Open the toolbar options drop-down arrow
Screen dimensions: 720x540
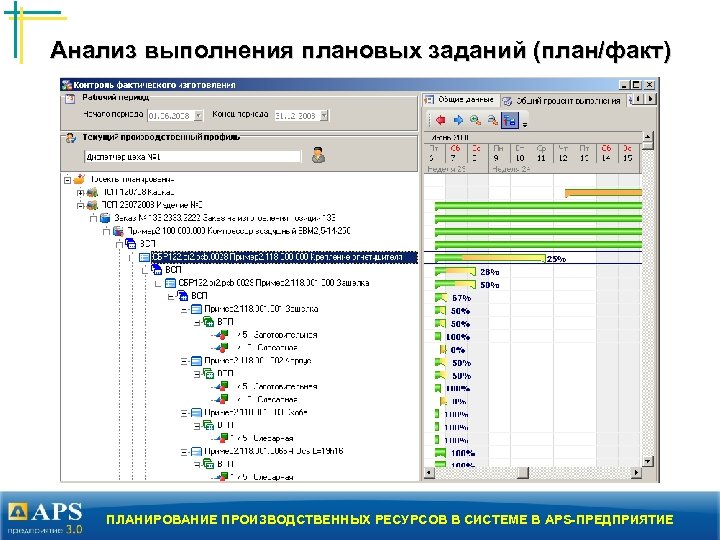(524, 124)
